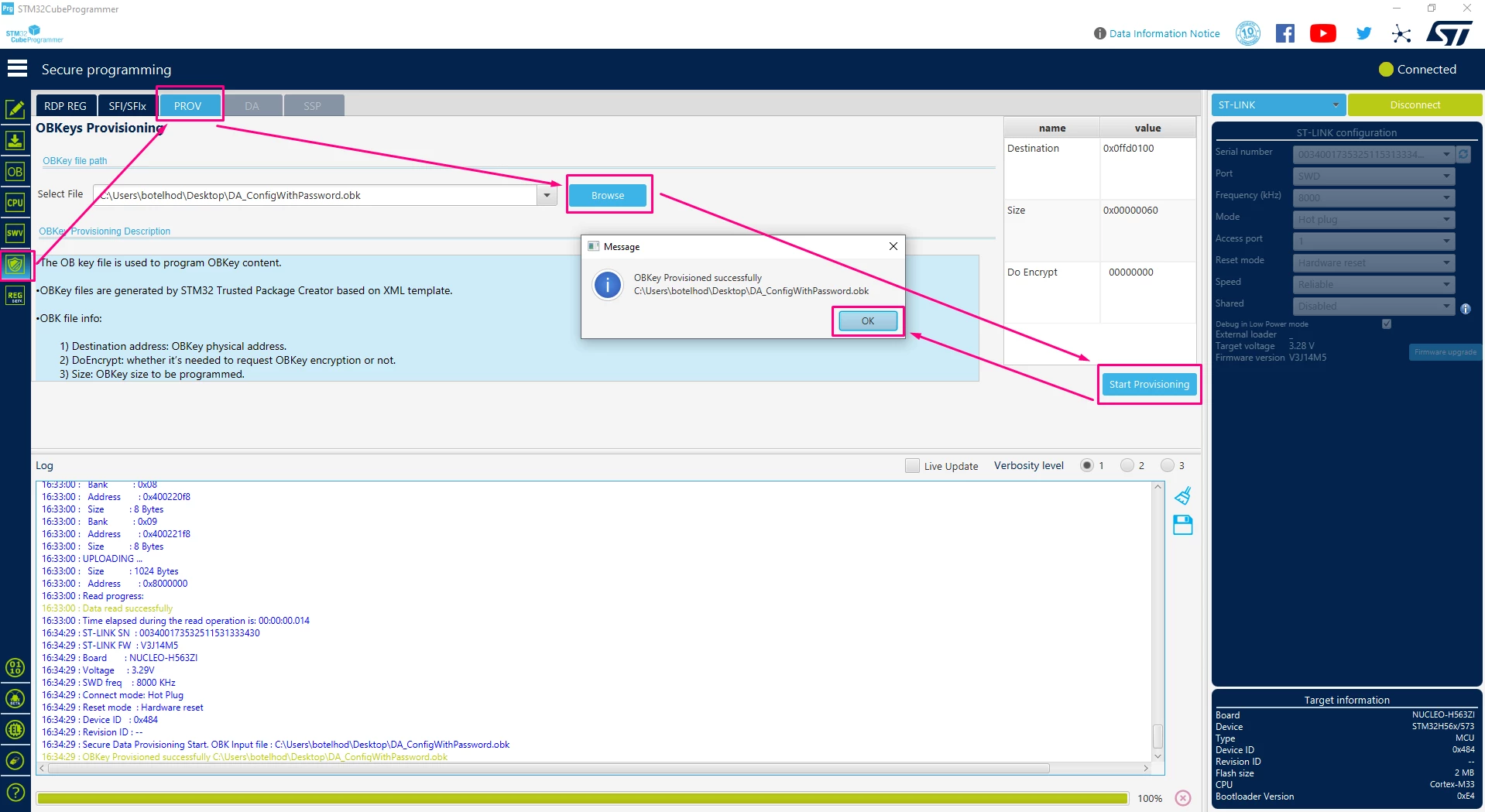1485x812 pixels.
Task: Click the 10-year anniversary badge icon
Action: (1248, 33)
